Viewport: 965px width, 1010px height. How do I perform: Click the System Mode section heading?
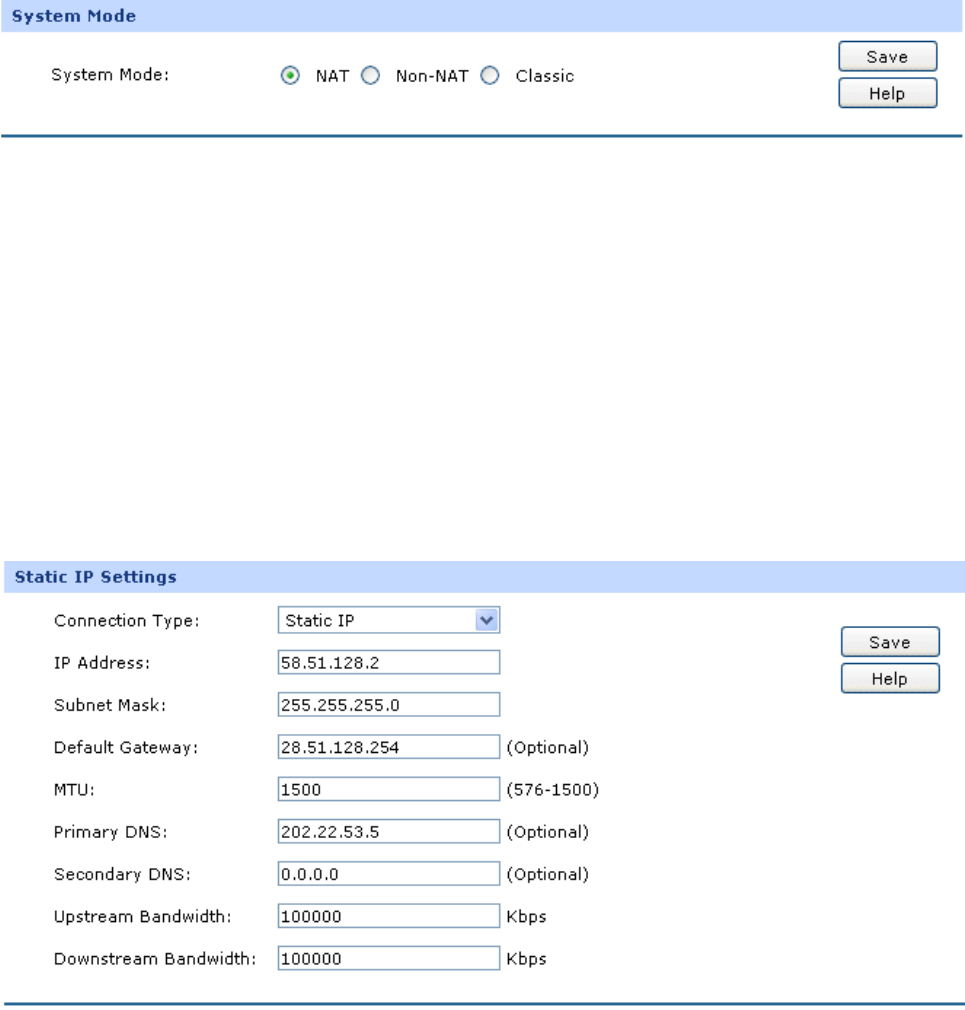[74, 16]
